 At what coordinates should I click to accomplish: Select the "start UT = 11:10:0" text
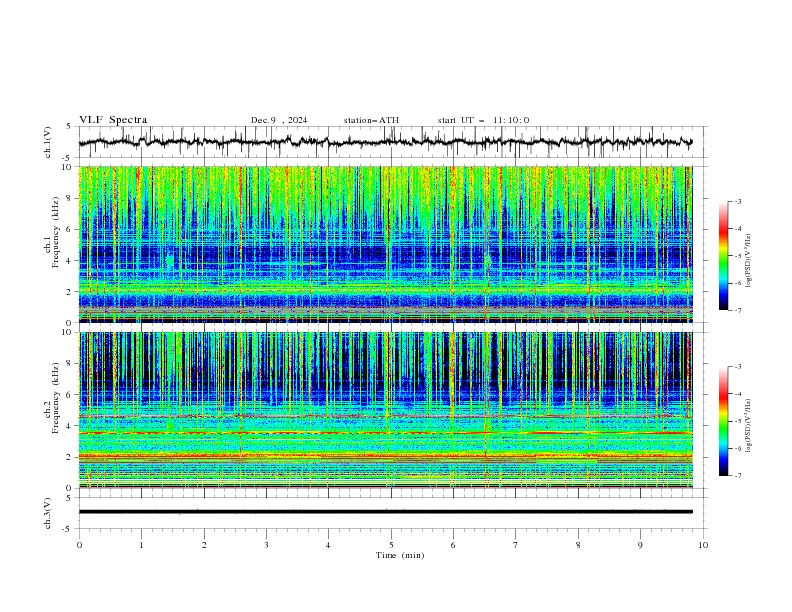(x=483, y=120)
